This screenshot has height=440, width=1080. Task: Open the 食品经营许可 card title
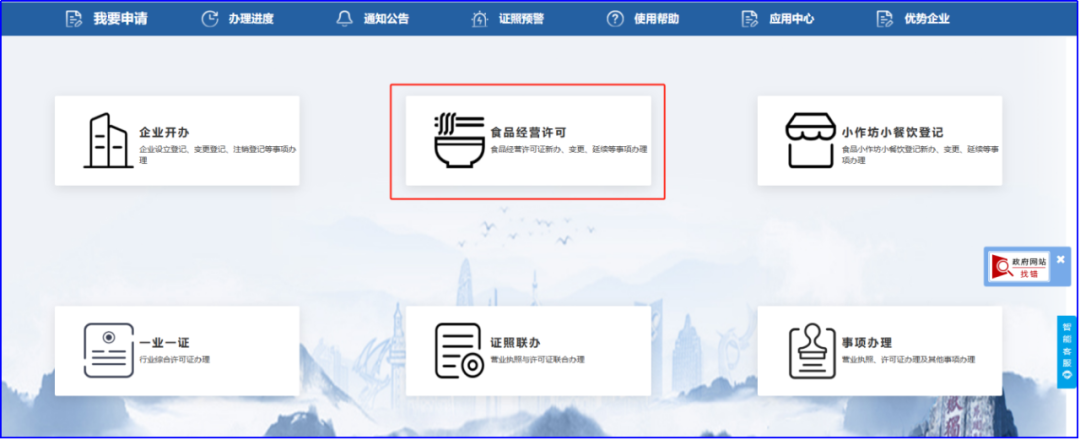528,133
